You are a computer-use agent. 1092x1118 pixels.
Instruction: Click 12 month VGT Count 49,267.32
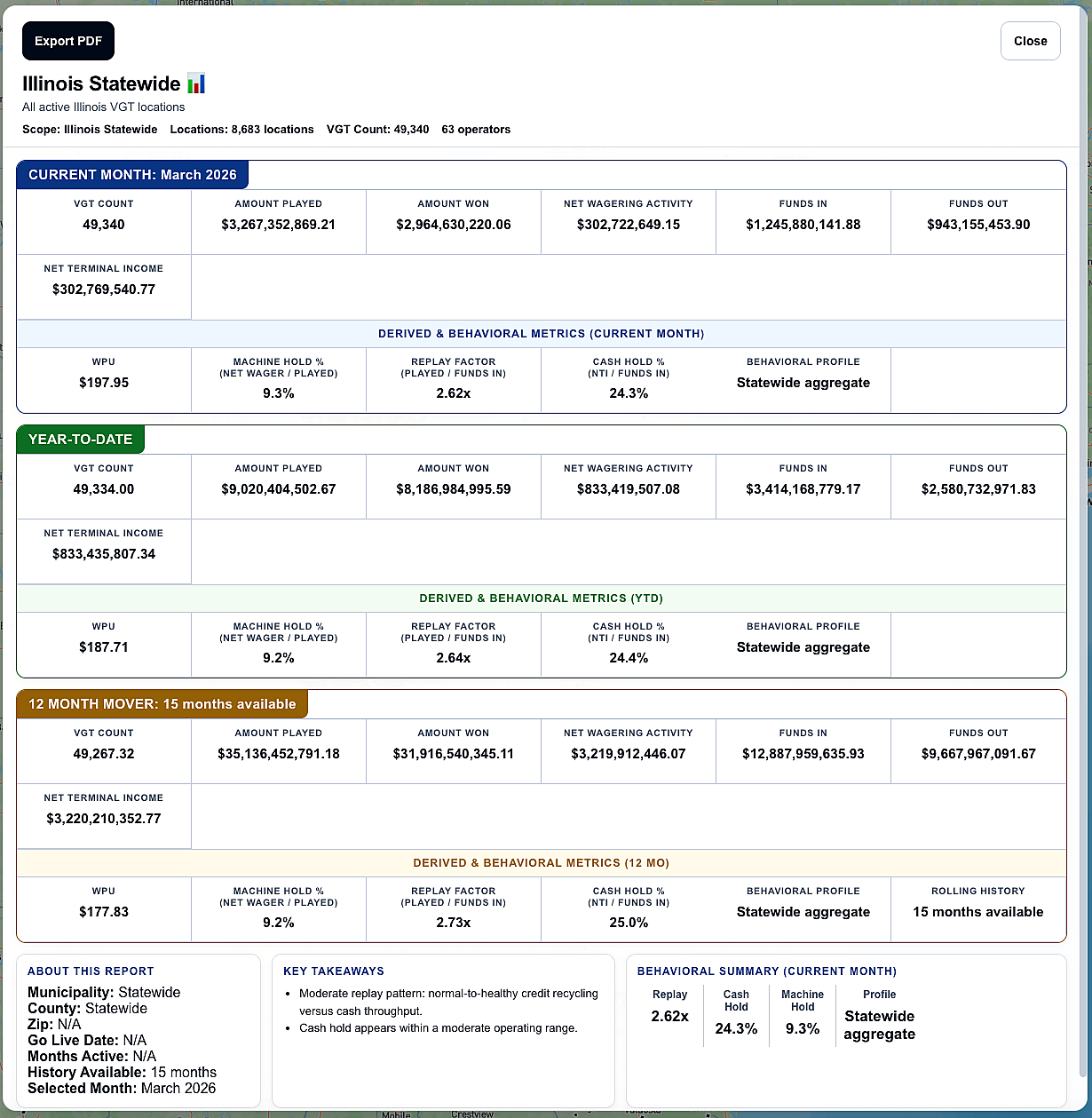coord(104,754)
